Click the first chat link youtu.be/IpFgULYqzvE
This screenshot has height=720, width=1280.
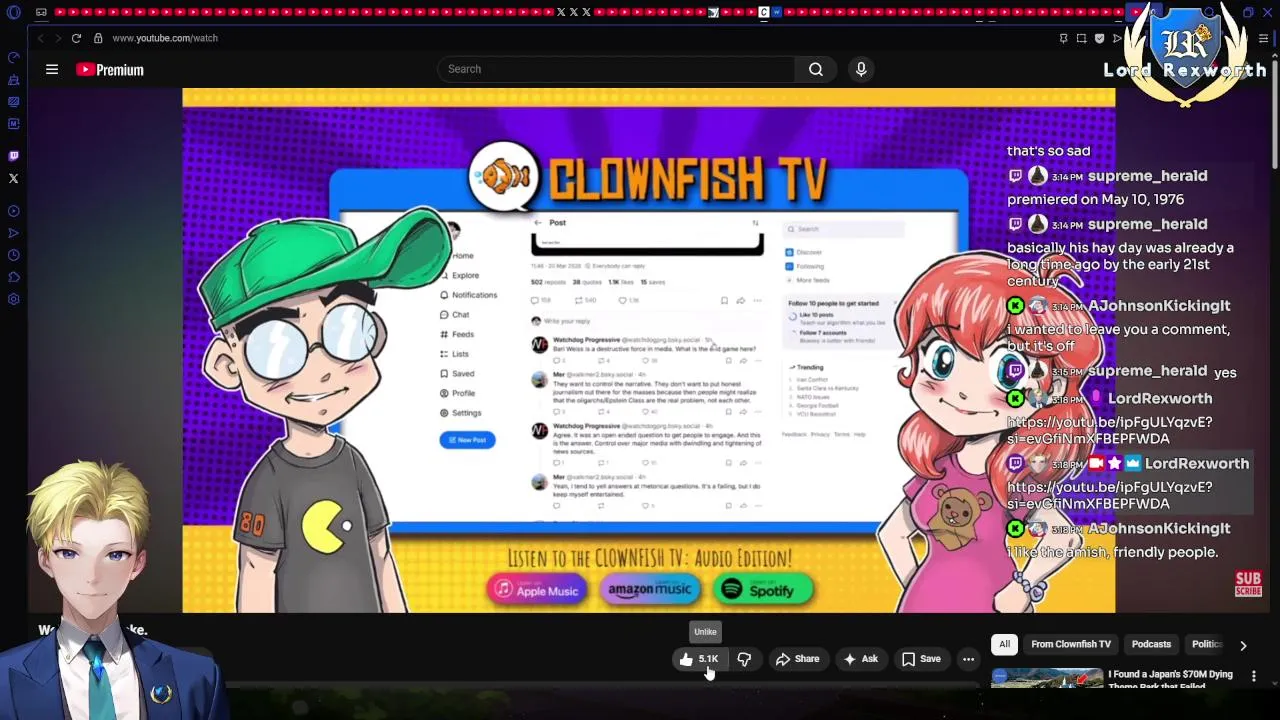point(1109,430)
